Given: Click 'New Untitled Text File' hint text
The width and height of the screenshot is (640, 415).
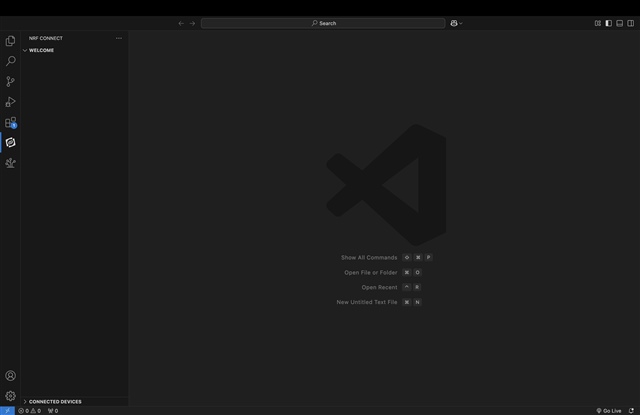Looking at the screenshot, I should (x=367, y=302).
